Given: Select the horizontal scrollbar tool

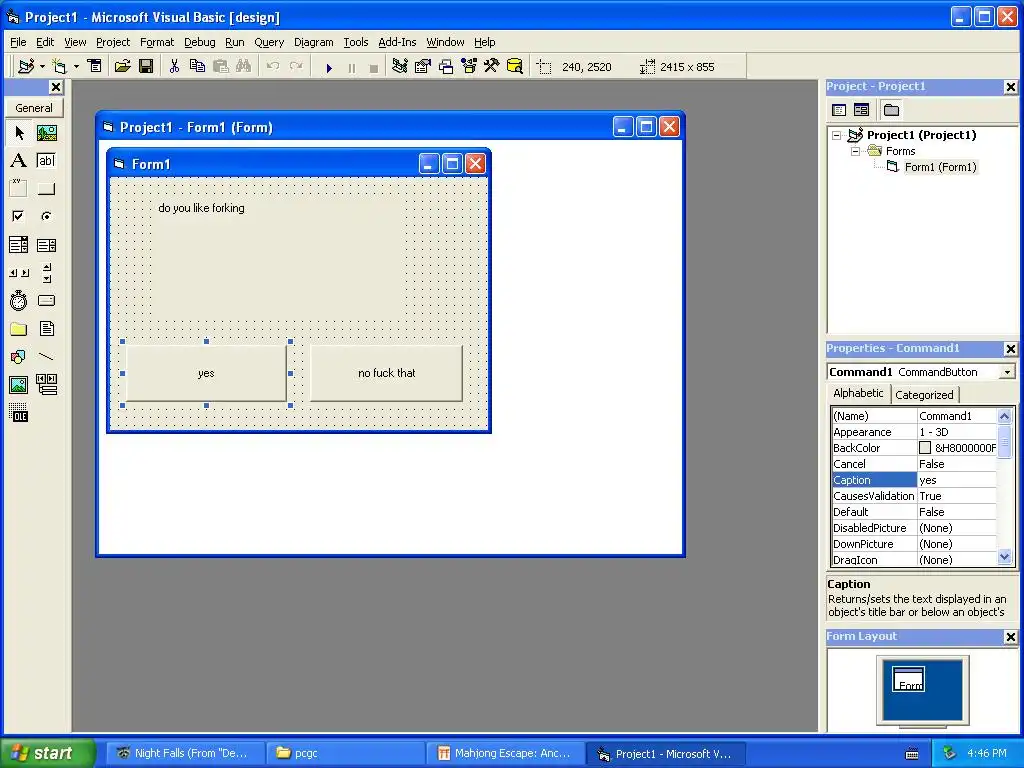Looking at the screenshot, I should (x=19, y=273).
